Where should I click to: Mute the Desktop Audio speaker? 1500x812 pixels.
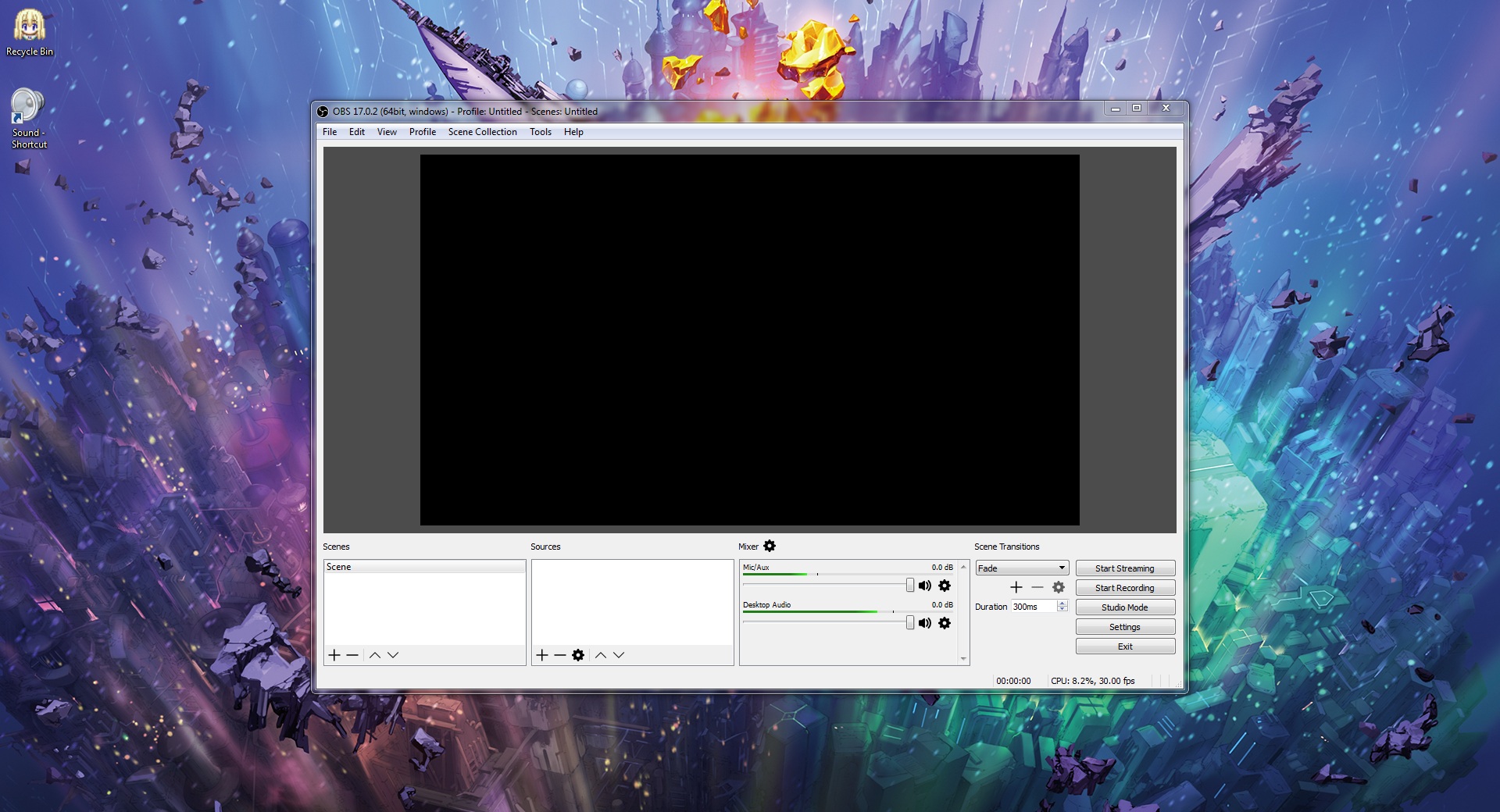[925, 623]
